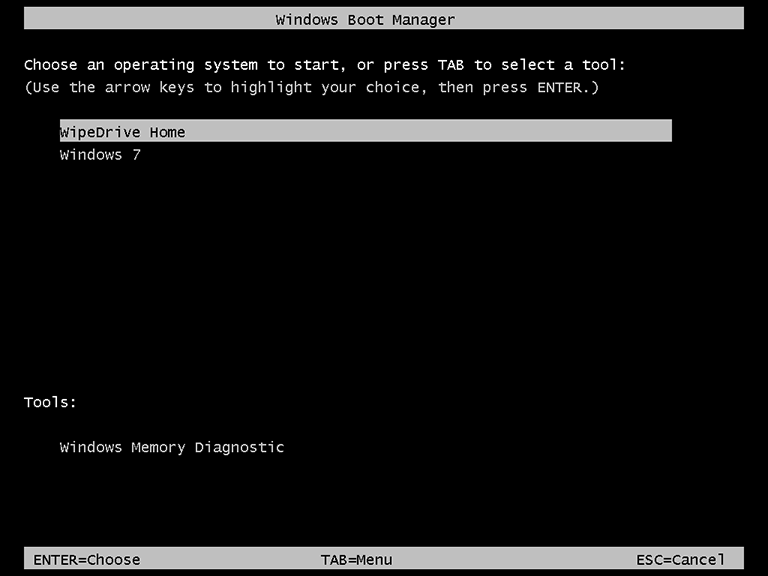Click the word TAB in the instructions

point(451,65)
